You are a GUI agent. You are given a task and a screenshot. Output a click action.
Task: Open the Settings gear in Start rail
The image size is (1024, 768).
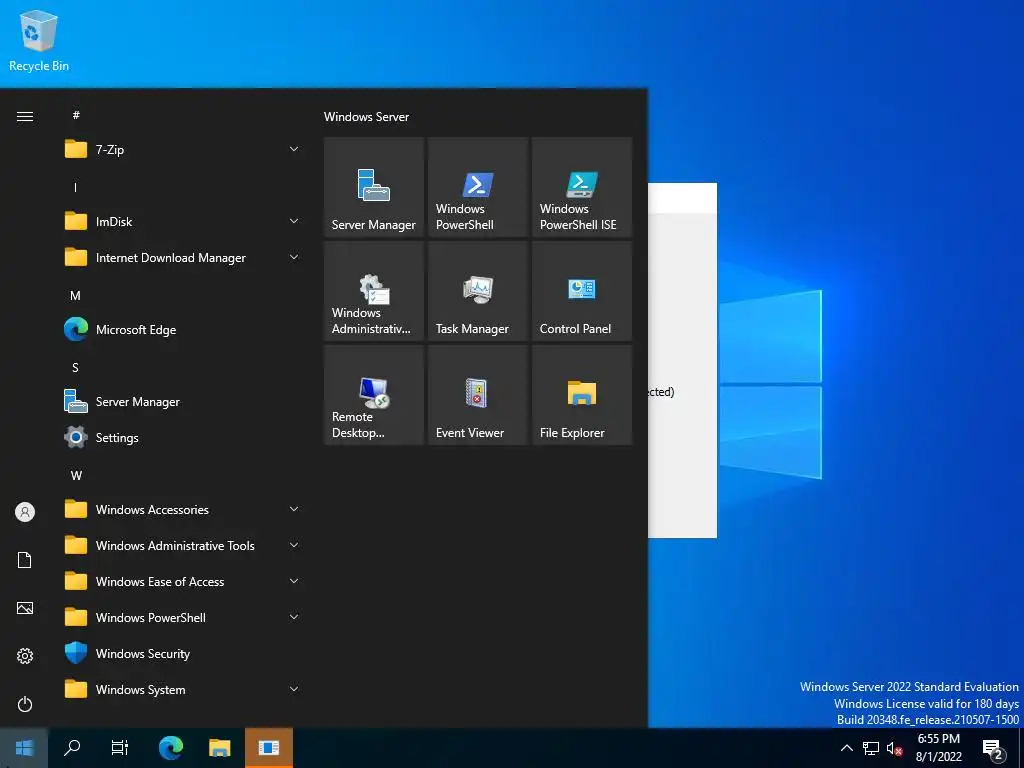(x=25, y=656)
